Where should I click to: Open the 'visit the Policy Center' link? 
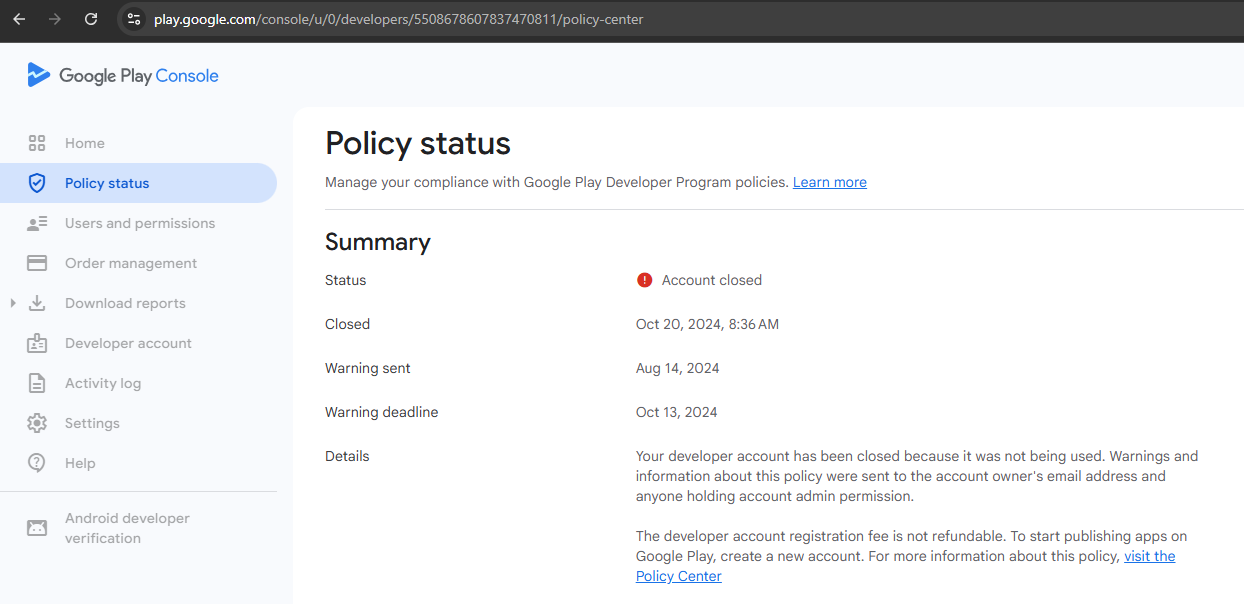[x=1149, y=556]
